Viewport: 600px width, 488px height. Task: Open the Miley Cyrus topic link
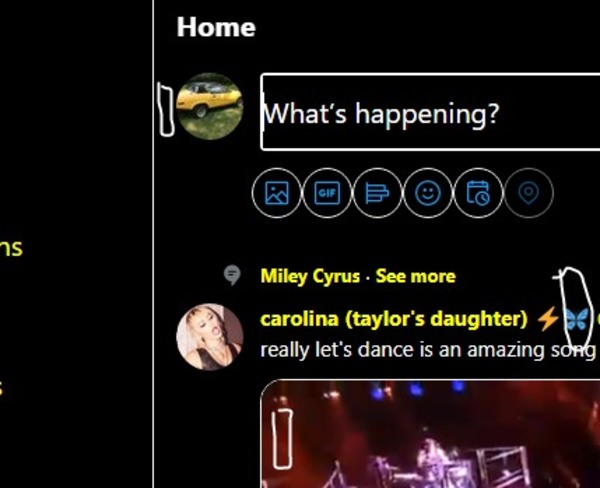[310, 276]
